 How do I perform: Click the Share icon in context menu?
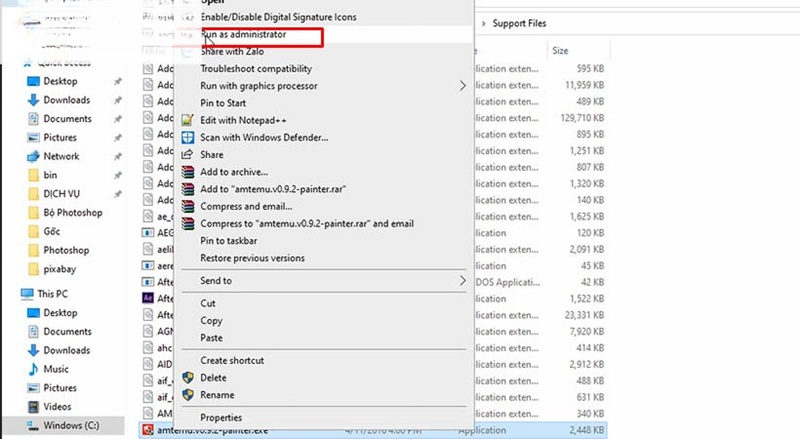(x=188, y=155)
